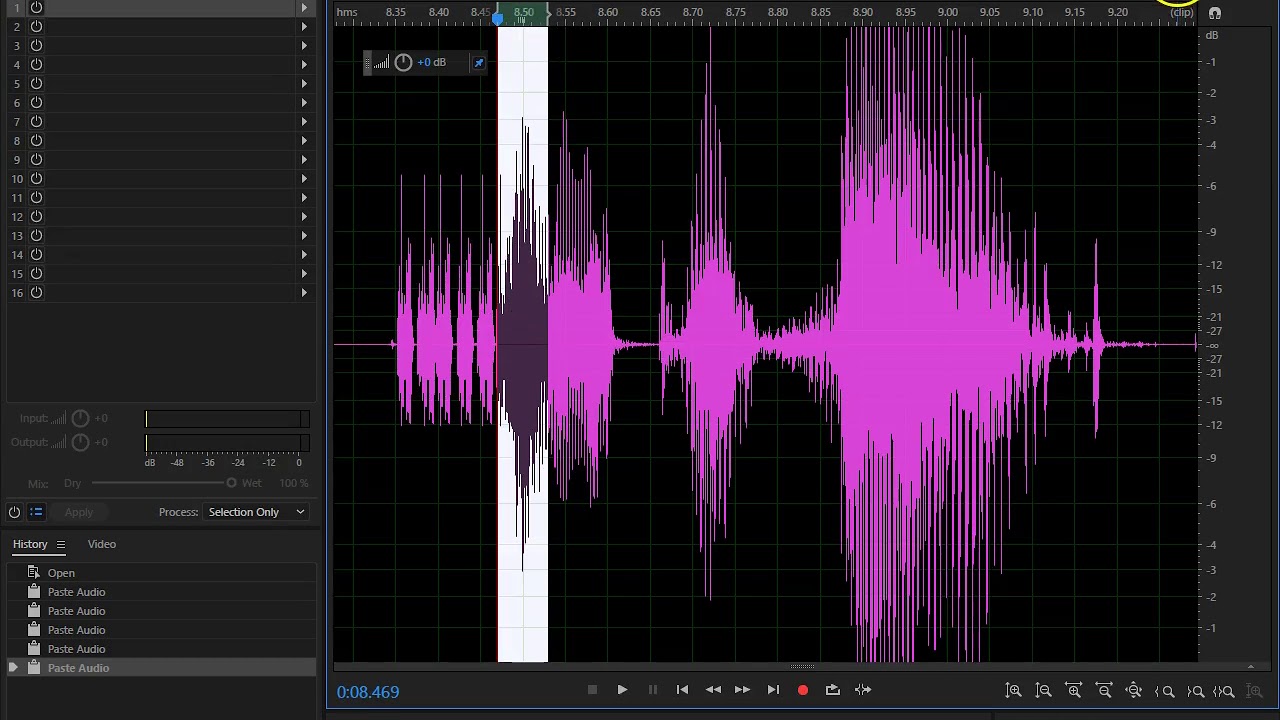Zoom in at the out point

[x=1195, y=691]
